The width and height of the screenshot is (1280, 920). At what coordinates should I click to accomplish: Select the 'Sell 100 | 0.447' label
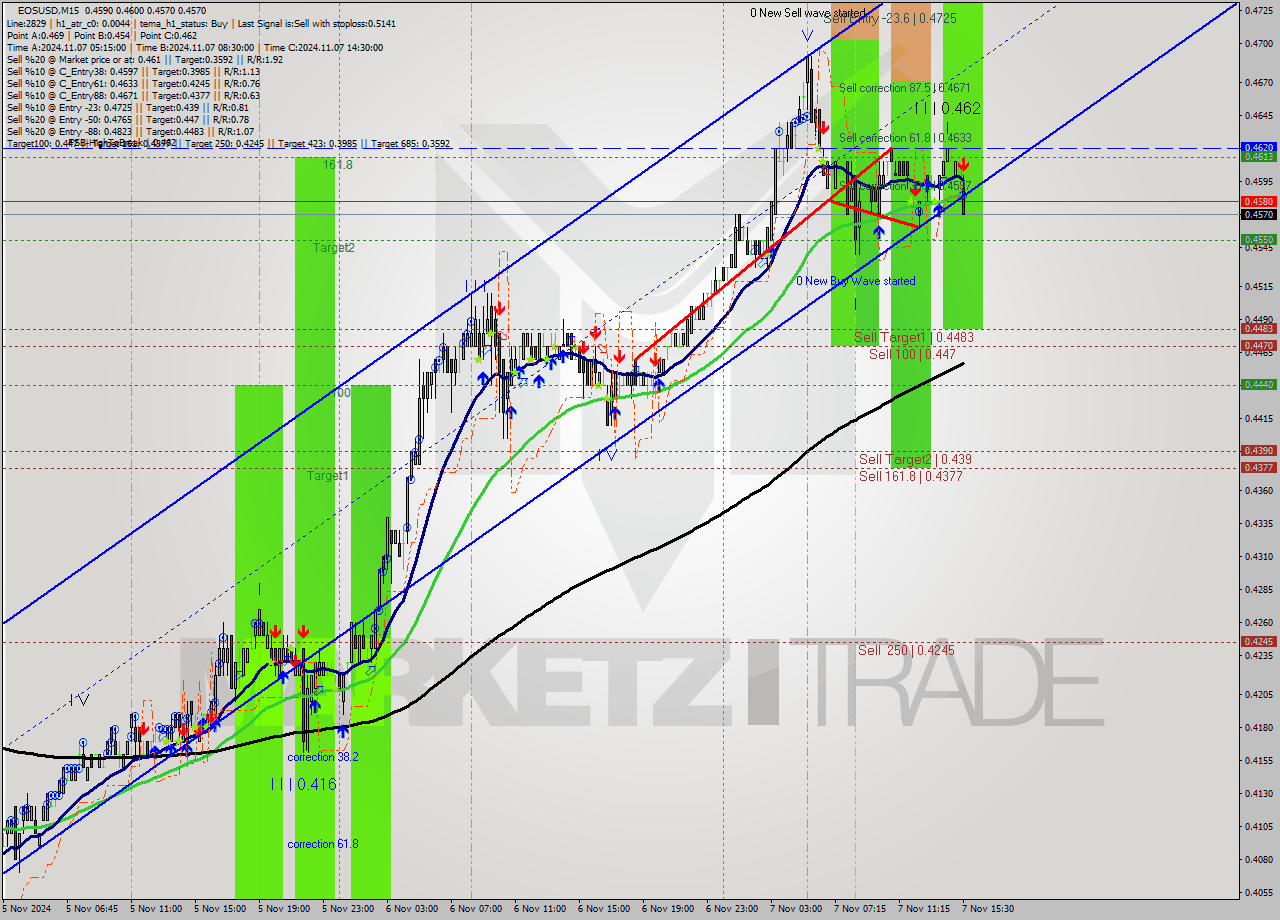click(x=912, y=354)
